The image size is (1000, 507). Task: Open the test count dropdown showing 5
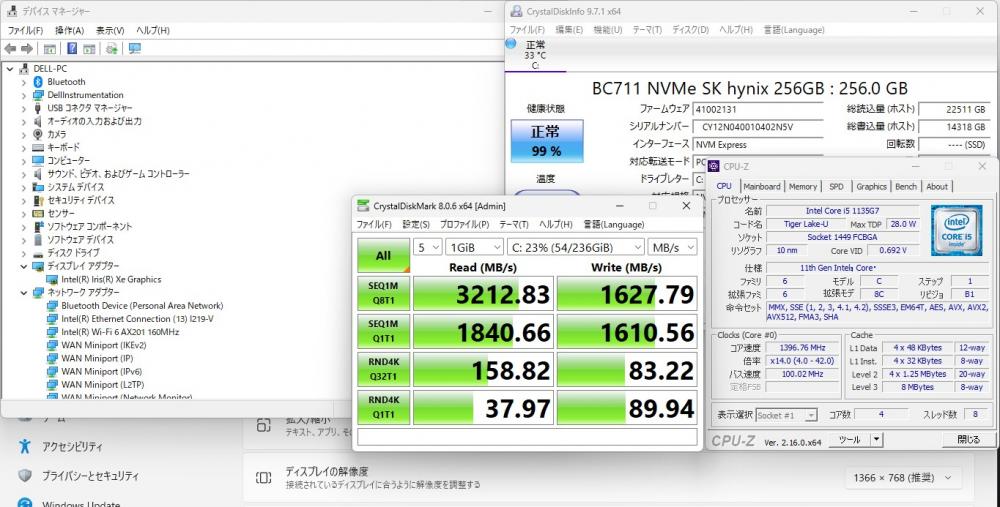click(x=427, y=247)
